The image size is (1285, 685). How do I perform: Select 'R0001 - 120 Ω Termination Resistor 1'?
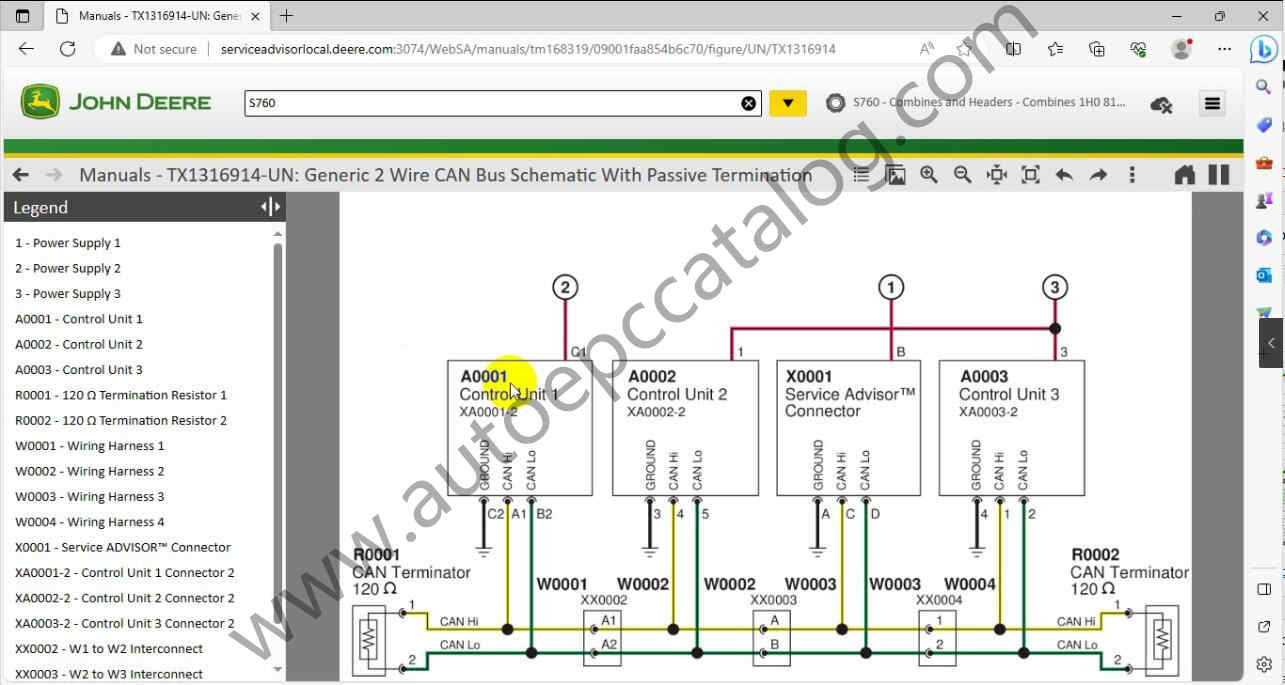(121, 395)
